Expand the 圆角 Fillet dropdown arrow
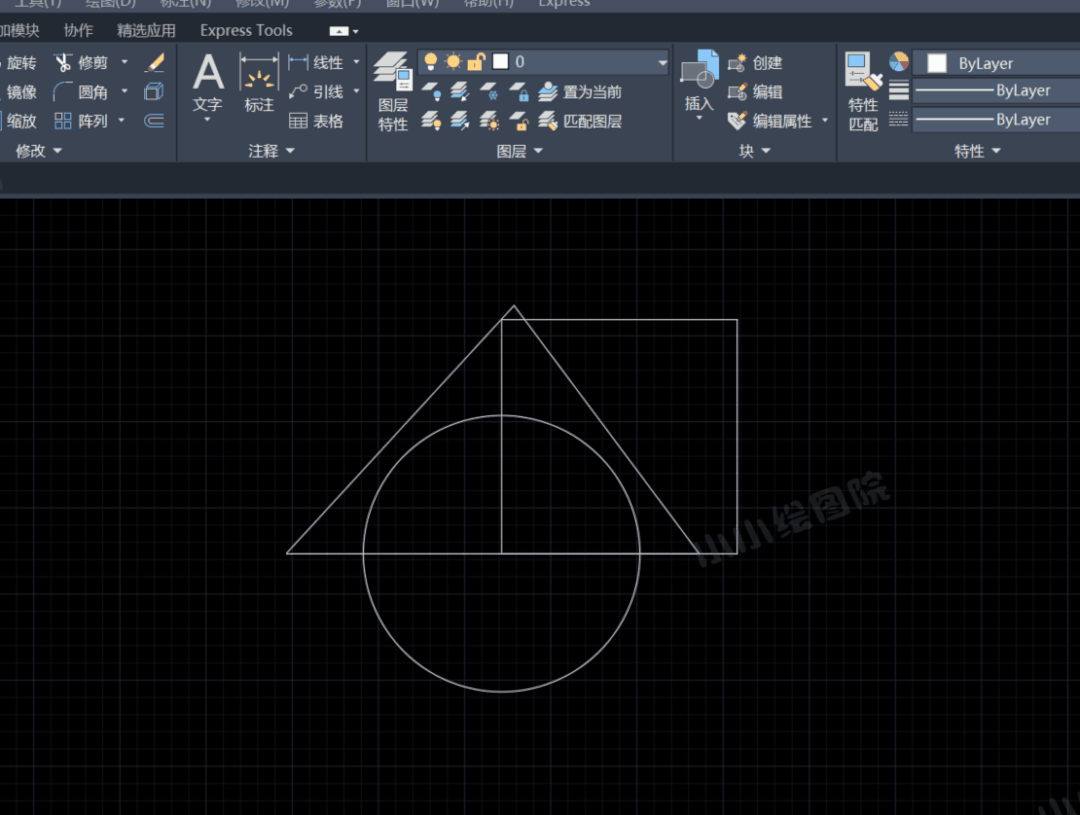The width and height of the screenshot is (1080, 815). click(125, 91)
